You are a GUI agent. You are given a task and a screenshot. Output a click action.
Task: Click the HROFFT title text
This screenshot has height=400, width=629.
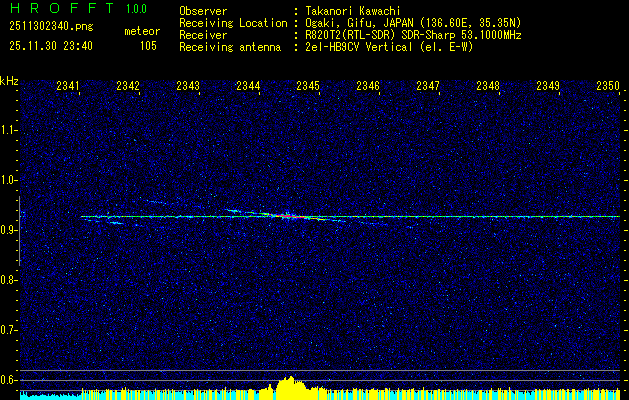click(63, 8)
